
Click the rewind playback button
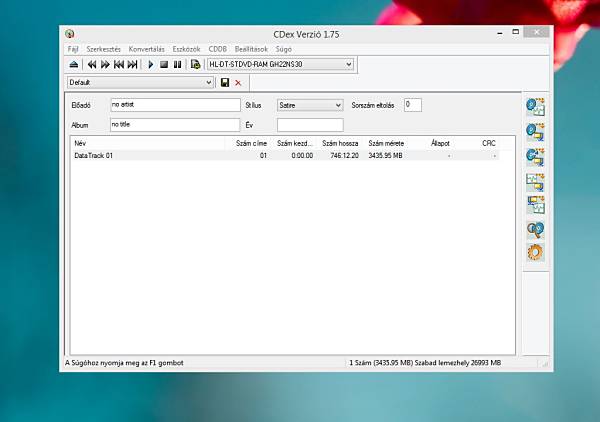coord(92,65)
